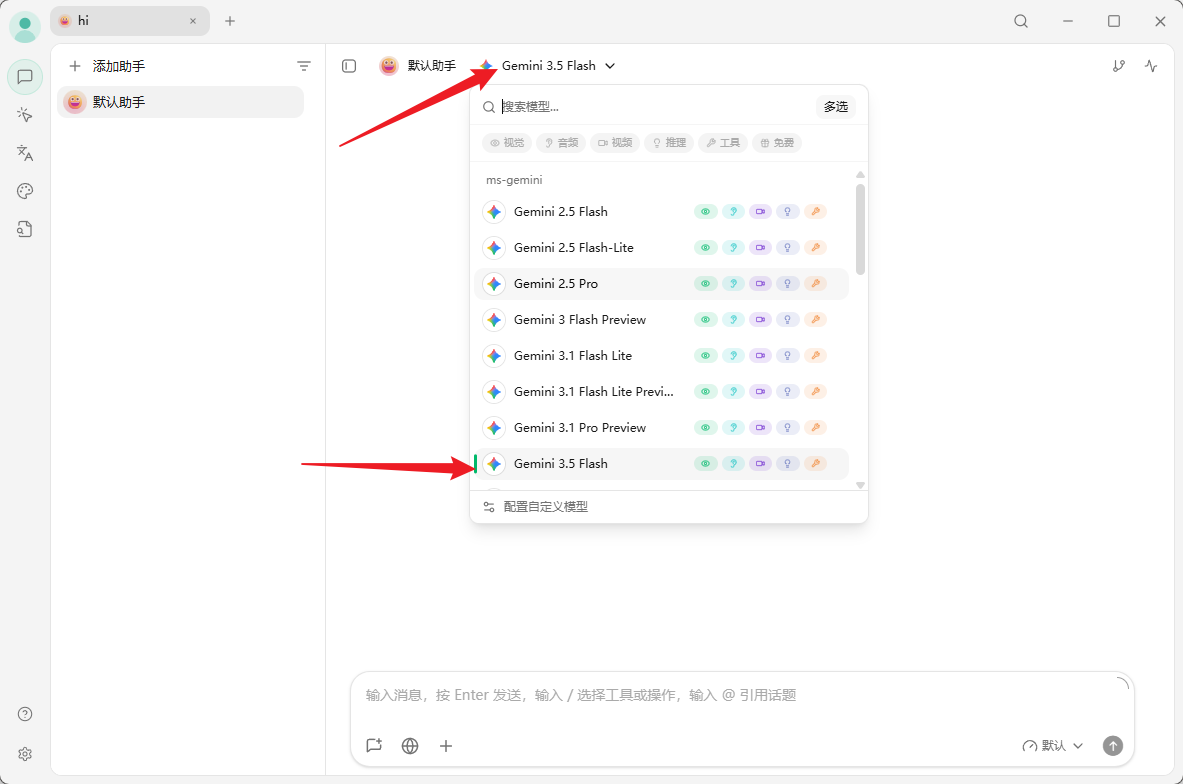Click vision eye badge on Gemini 3.1 Pro Preview
Viewport: 1183px width, 784px height.
pyautogui.click(x=705, y=428)
